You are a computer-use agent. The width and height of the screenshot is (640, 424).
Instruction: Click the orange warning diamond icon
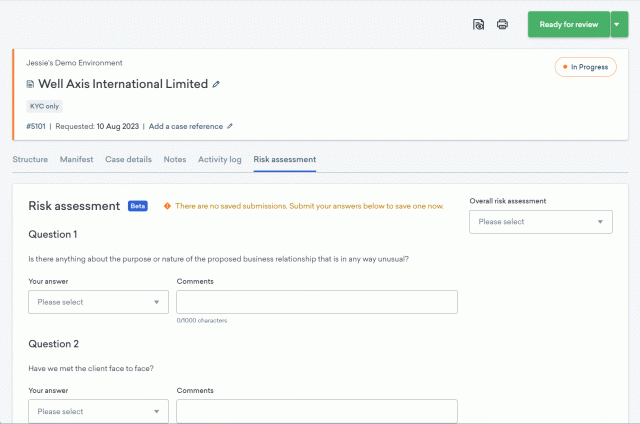167,205
